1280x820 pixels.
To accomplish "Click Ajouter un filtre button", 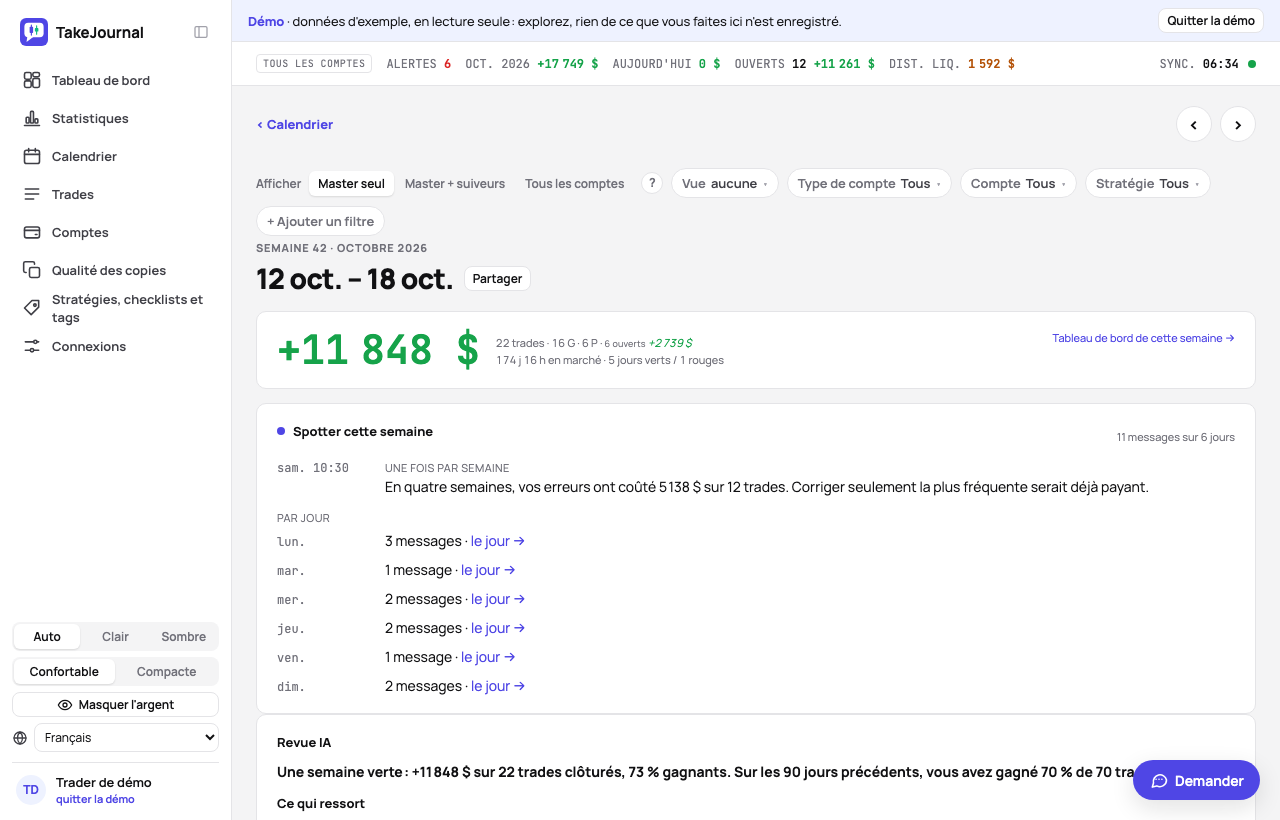I will 320,222.
